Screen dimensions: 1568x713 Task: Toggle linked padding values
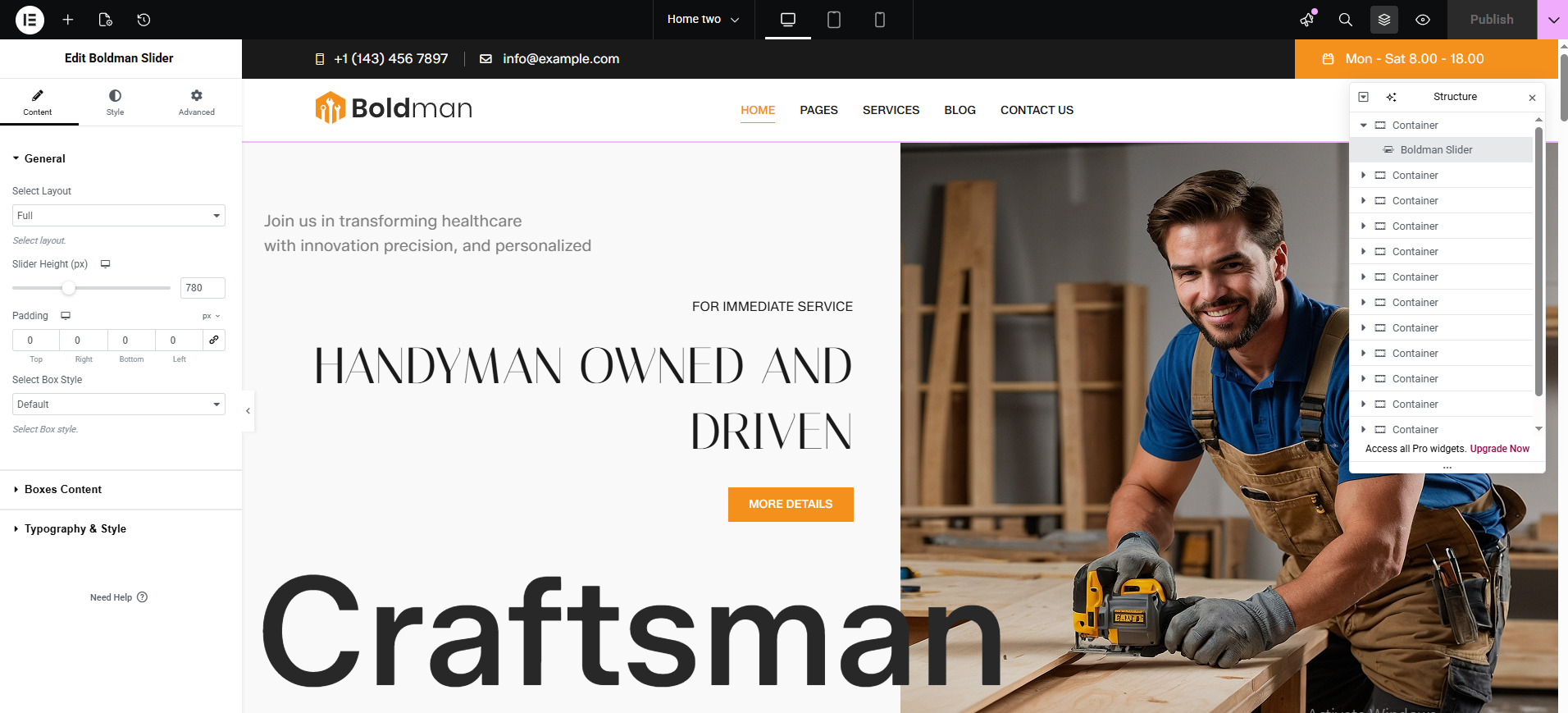[214, 340]
